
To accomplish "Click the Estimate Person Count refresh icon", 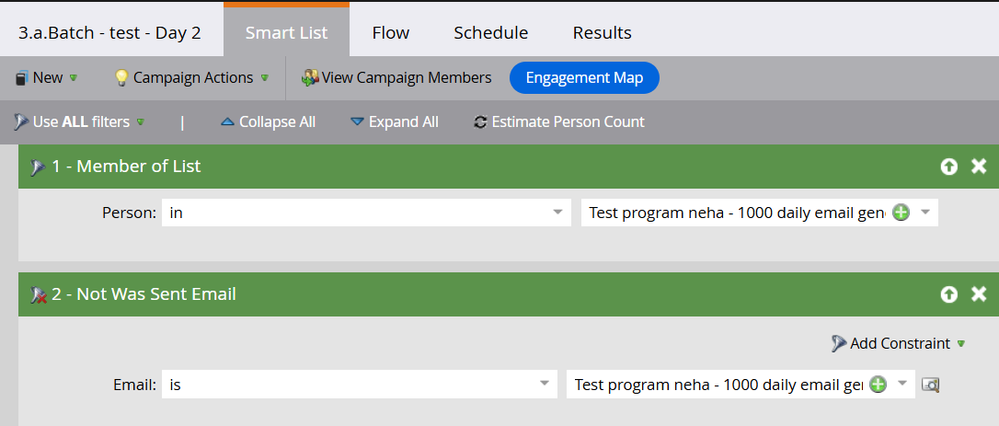I will point(480,122).
